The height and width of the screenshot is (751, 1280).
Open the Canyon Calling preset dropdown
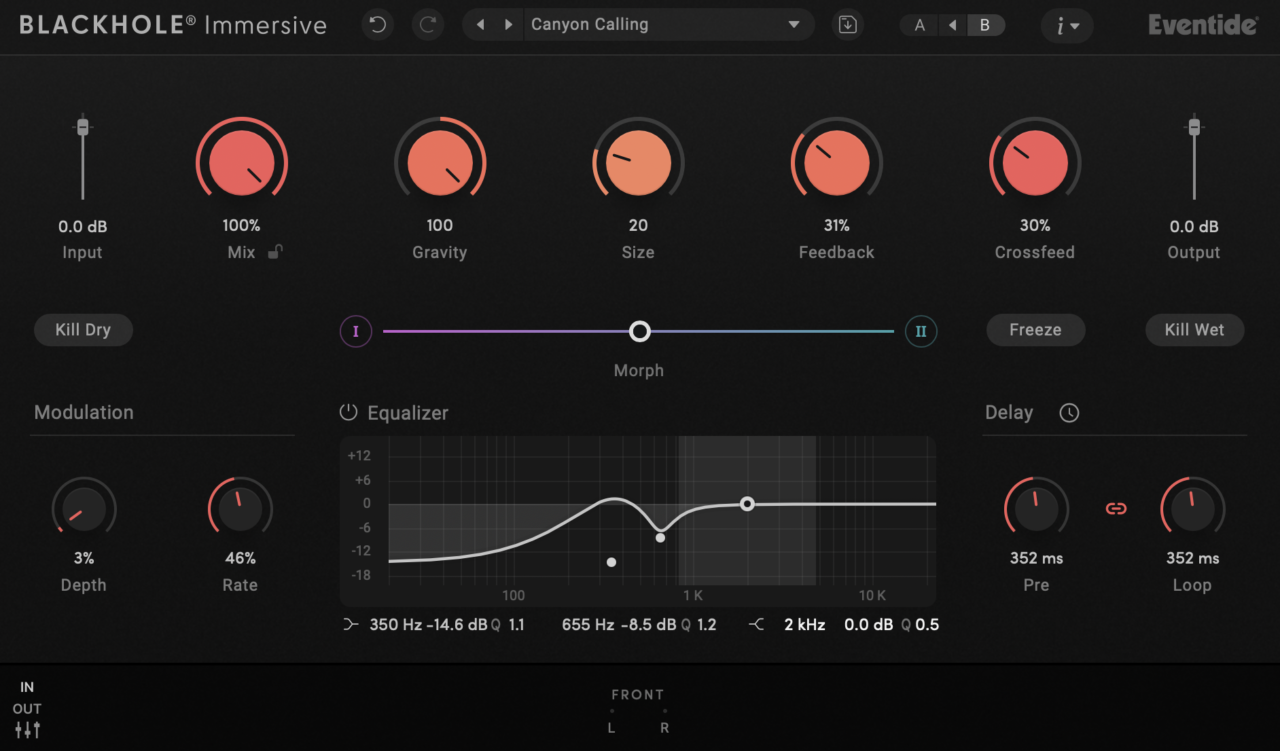pyautogui.click(x=667, y=25)
